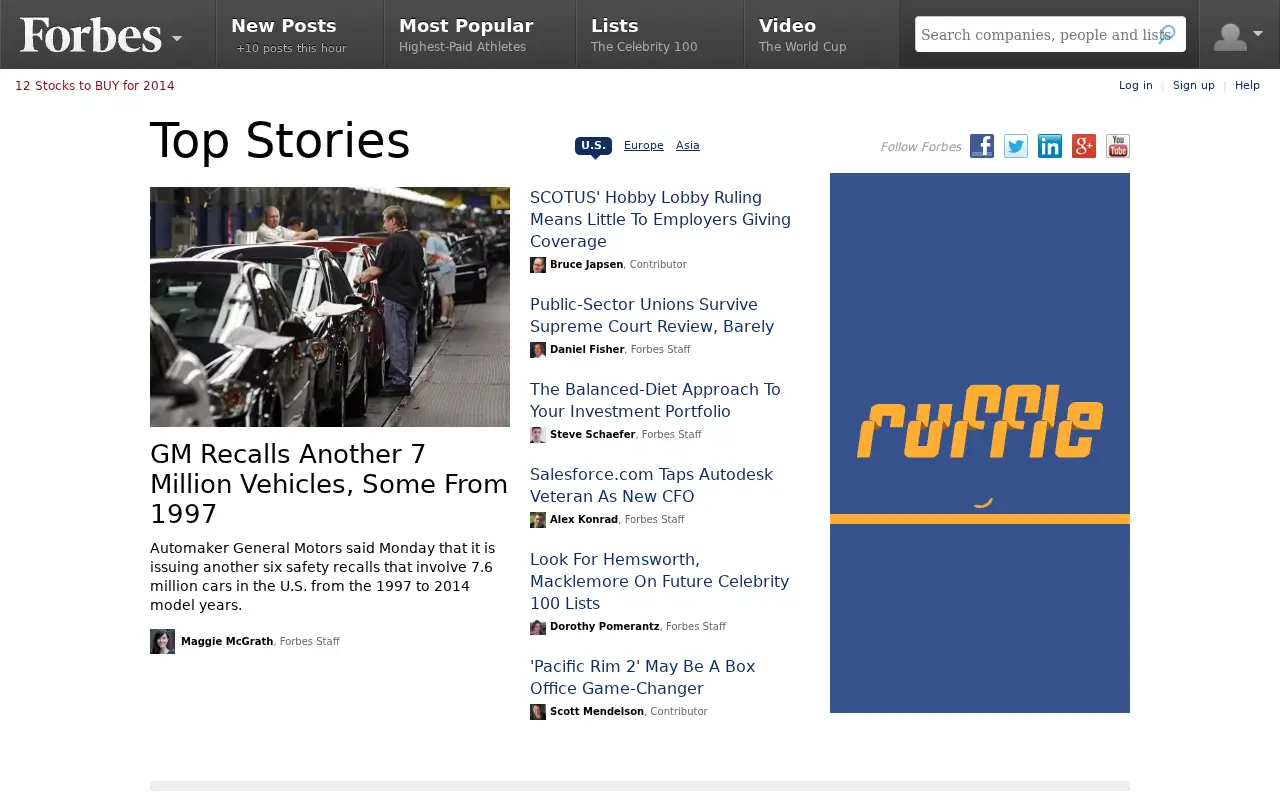Click Dorothy Pomerantz author name

604,627
